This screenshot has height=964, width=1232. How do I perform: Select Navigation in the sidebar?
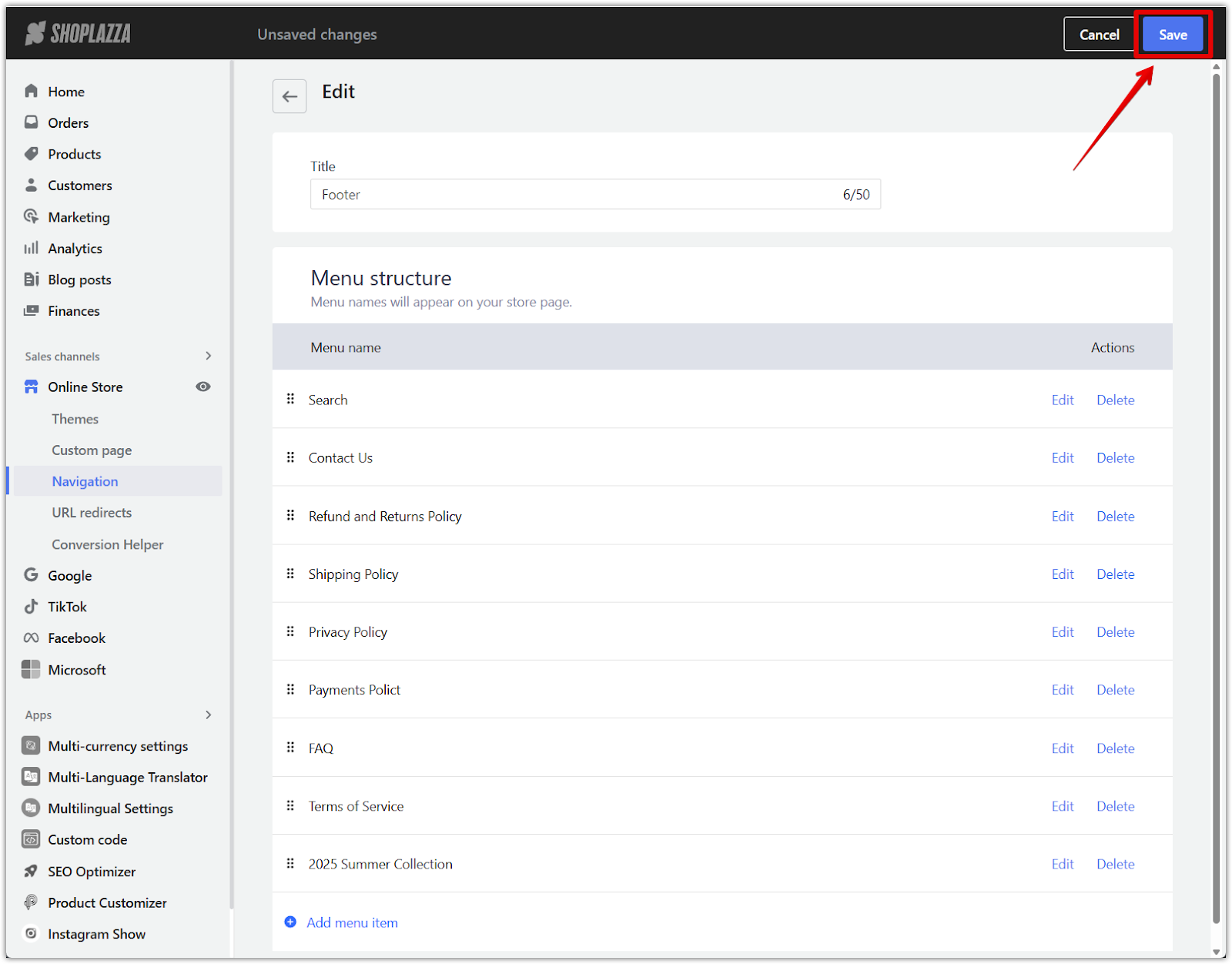coord(118,480)
